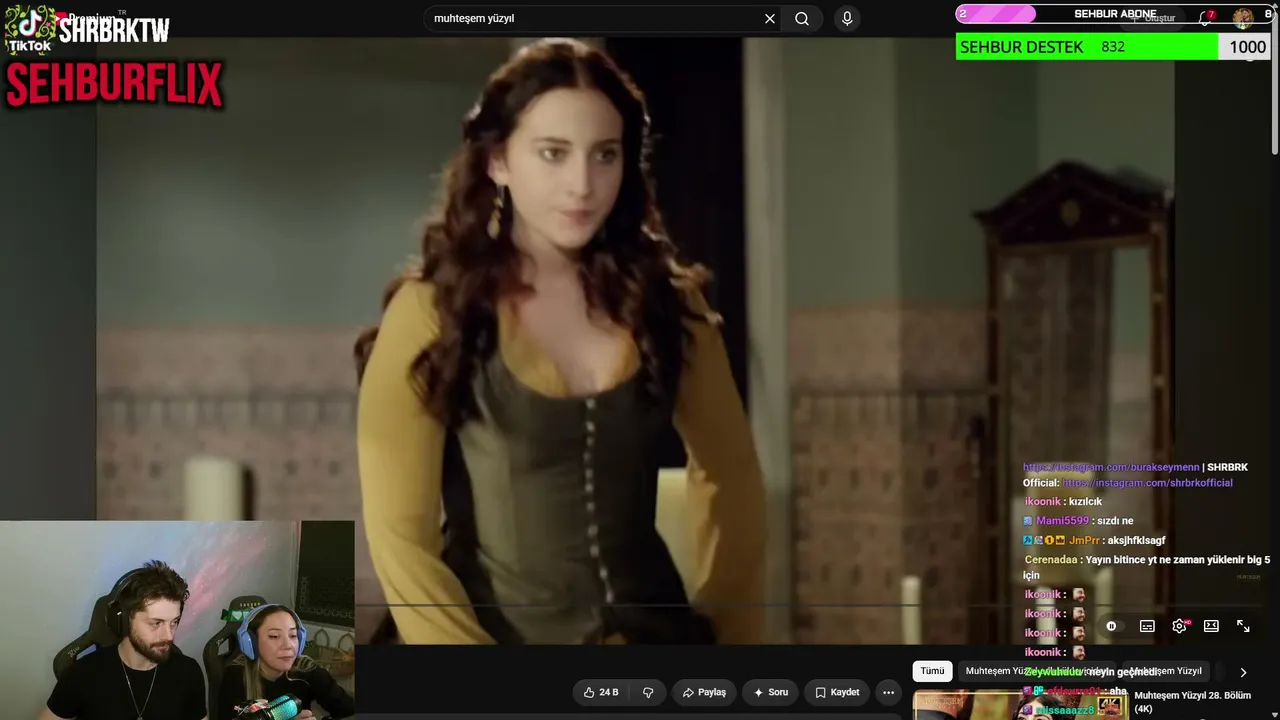1280x720 pixels.
Task: Click chat username JmPrr
Action: tap(1084, 541)
